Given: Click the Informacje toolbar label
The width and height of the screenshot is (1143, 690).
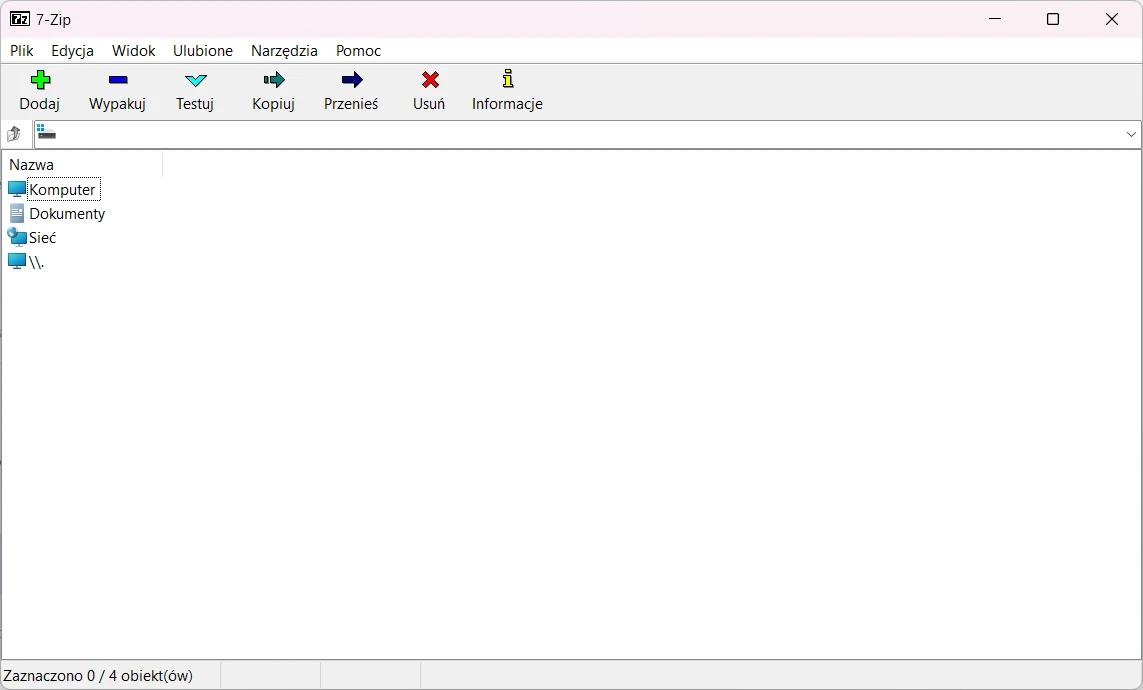Looking at the screenshot, I should pyautogui.click(x=507, y=103).
